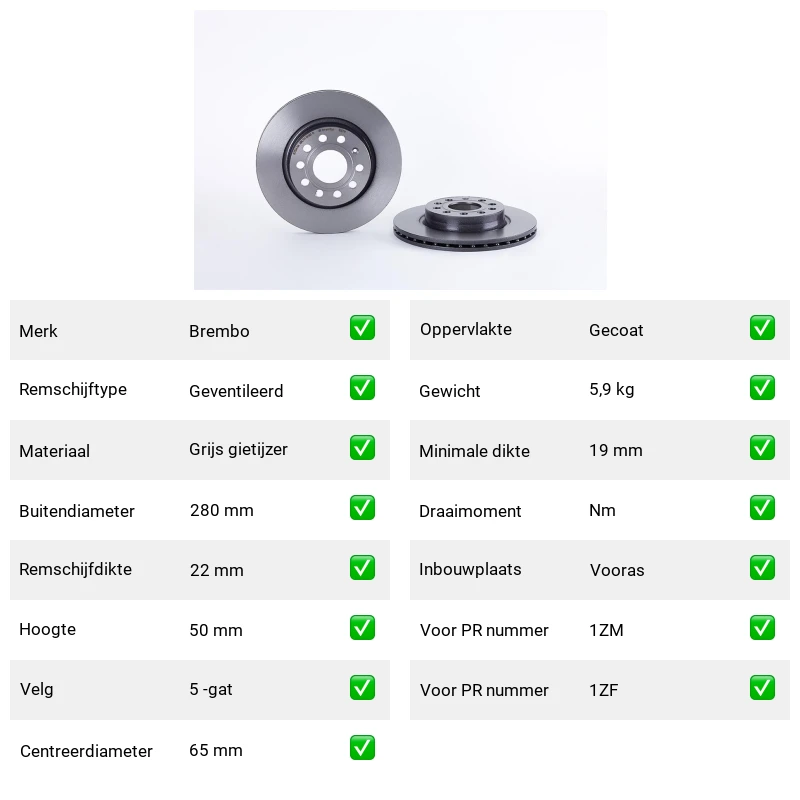
Task: Click checkmark in the Minimale dikte row
Action: [762, 447]
